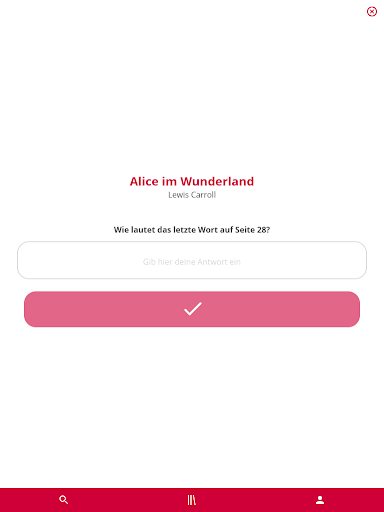Switch to the bookshelf tab in bottom bar

tap(192, 500)
